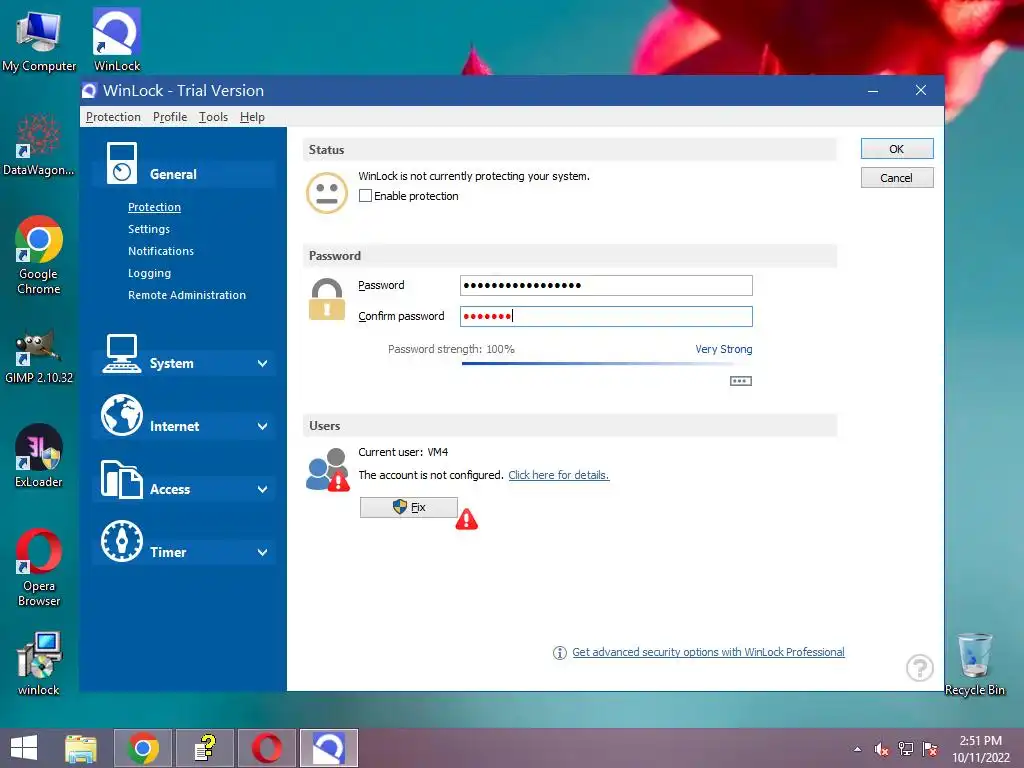
Task: Click the Cancel button
Action: click(897, 178)
